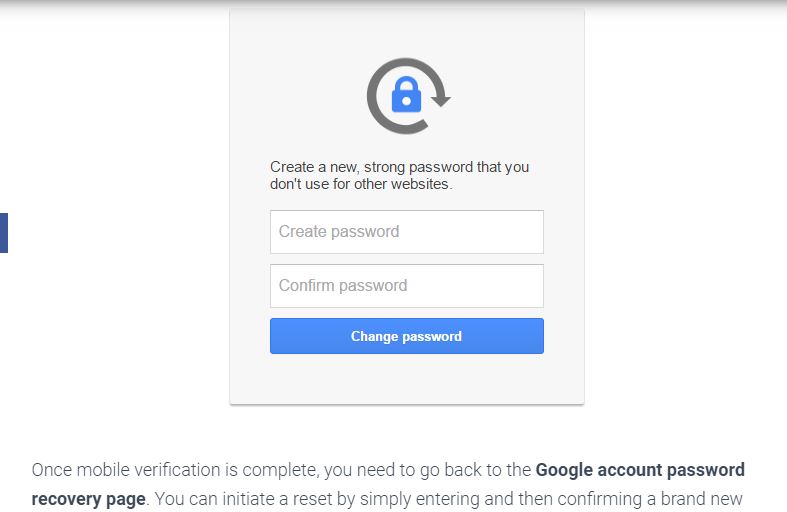
Task: Click the "don't use for other websites" line
Action: pos(361,184)
